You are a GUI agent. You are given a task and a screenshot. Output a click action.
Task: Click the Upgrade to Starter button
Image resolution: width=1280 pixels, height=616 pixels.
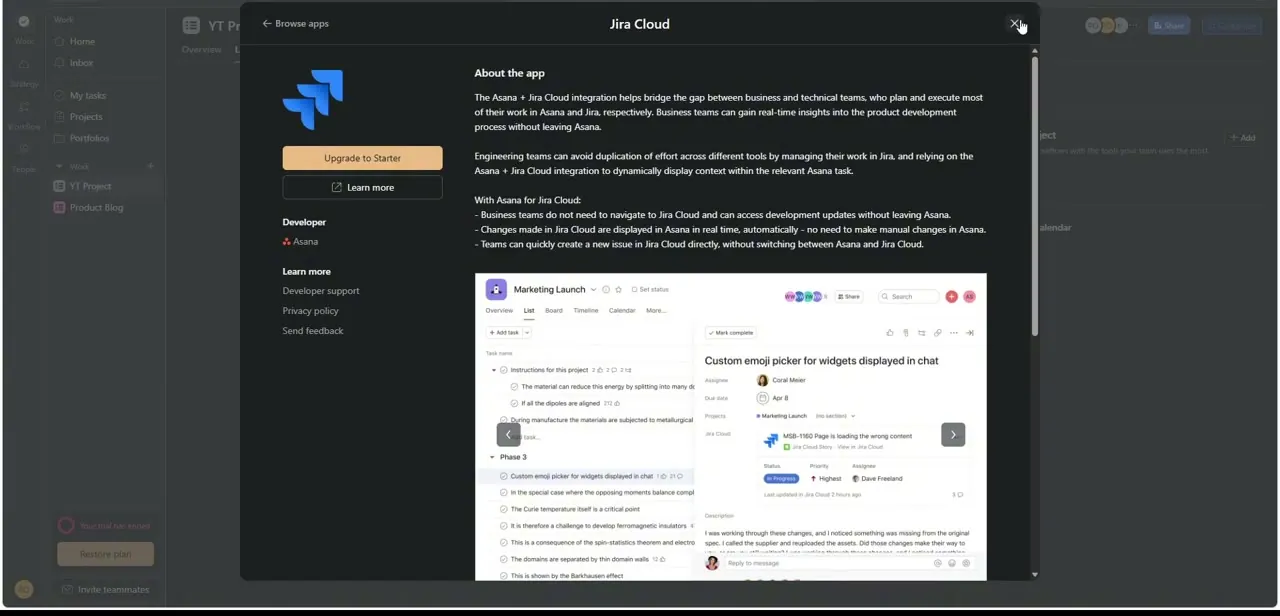coord(362,158)
